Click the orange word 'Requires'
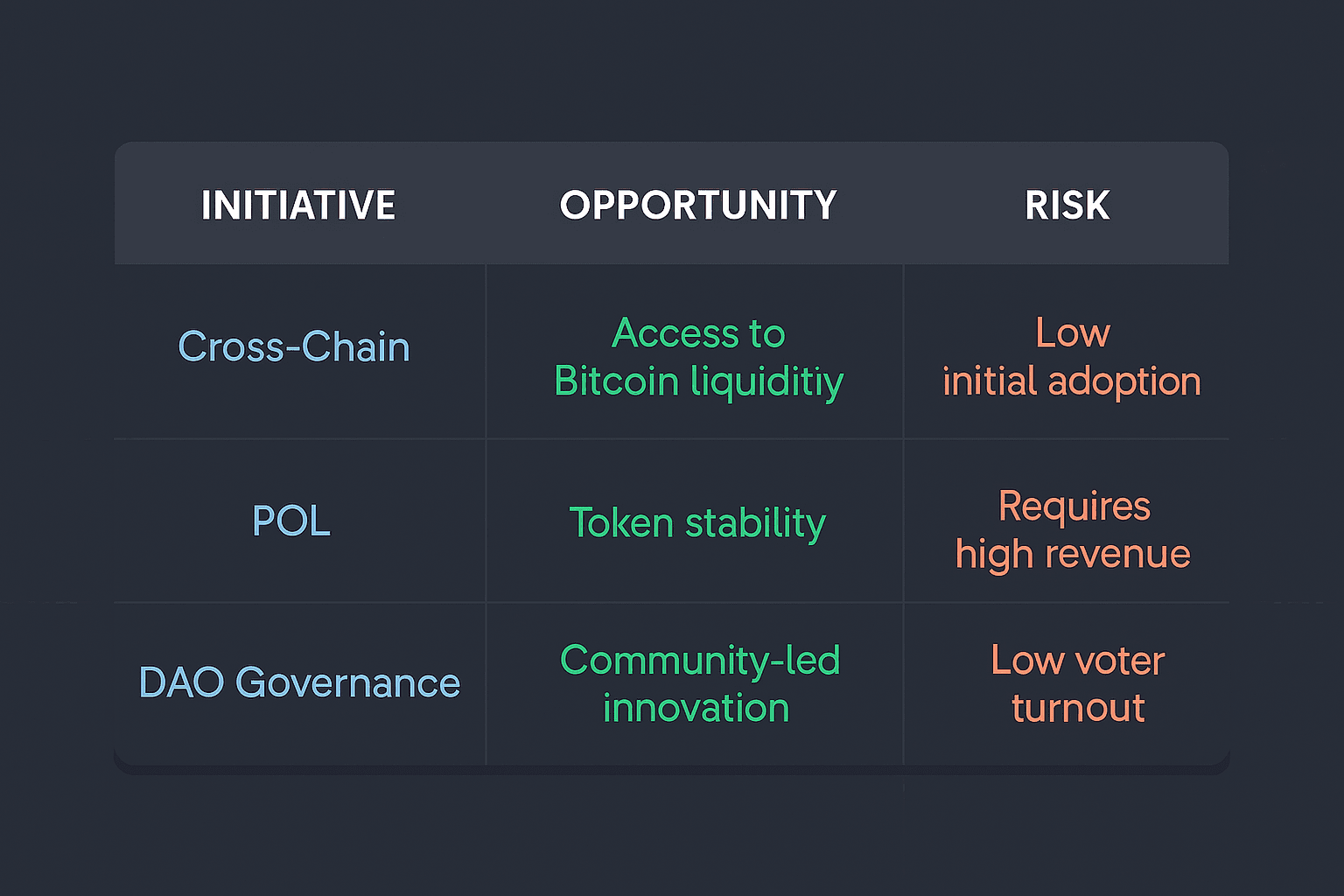 click(1074, 507)
